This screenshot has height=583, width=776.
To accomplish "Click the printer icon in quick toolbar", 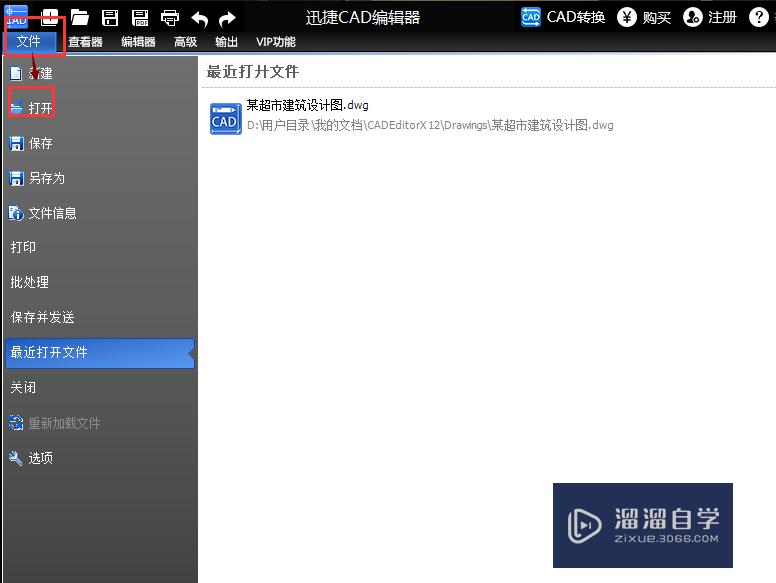I will coord(170,18).
